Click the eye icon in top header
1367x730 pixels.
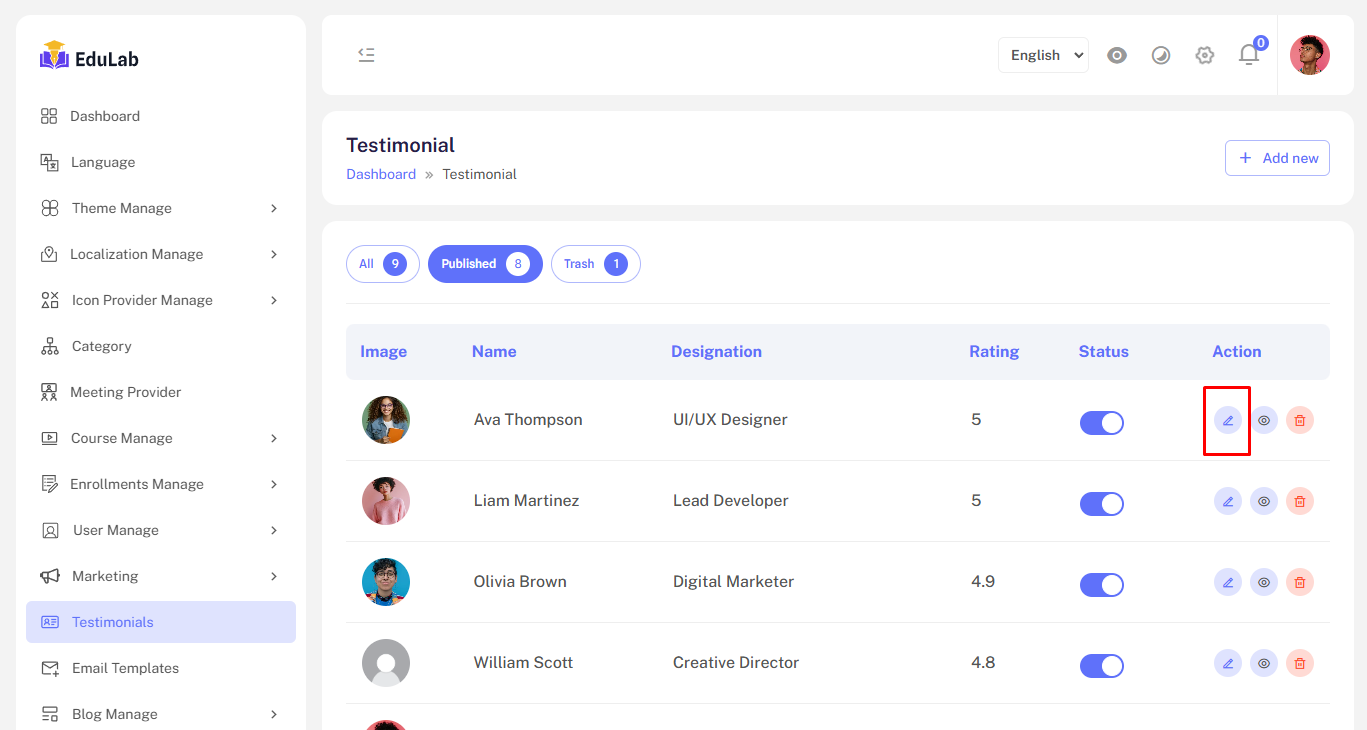(x=1117, y=55)
